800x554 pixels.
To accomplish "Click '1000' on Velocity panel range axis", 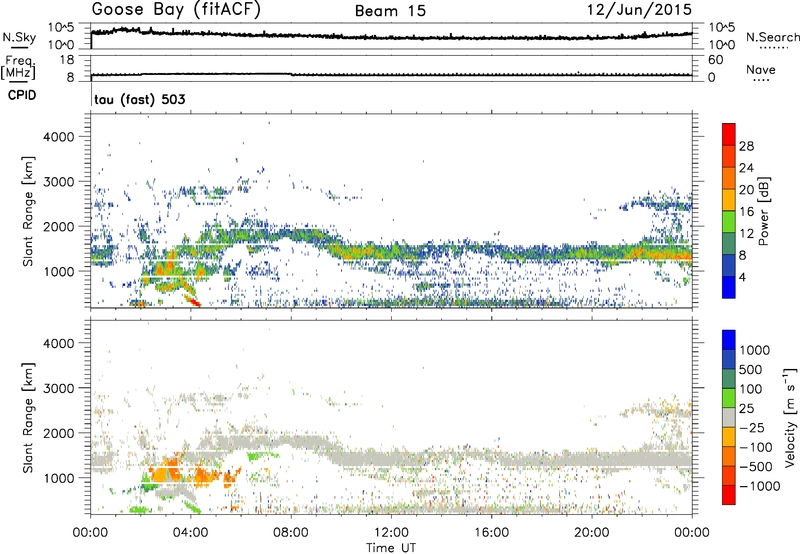I will pyautogui.click(x=59, y=478).
